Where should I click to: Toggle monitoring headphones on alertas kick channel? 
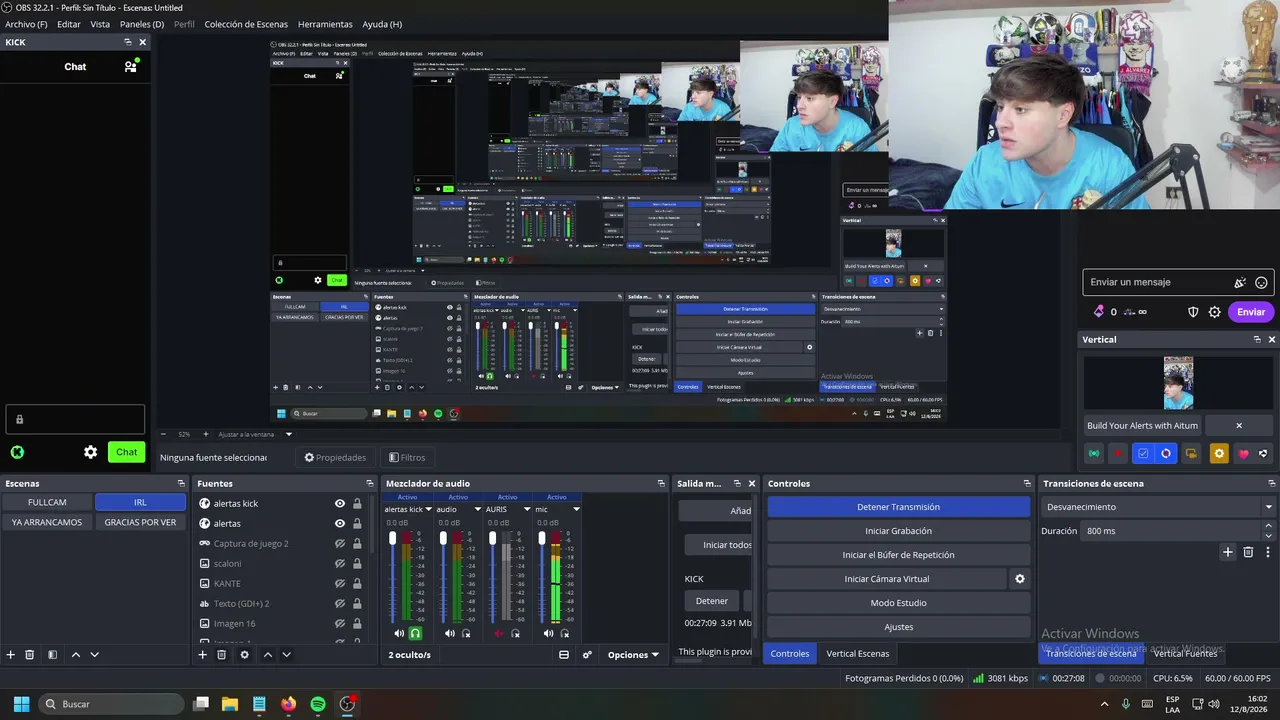pyautogui.click(x=416, y=633)
